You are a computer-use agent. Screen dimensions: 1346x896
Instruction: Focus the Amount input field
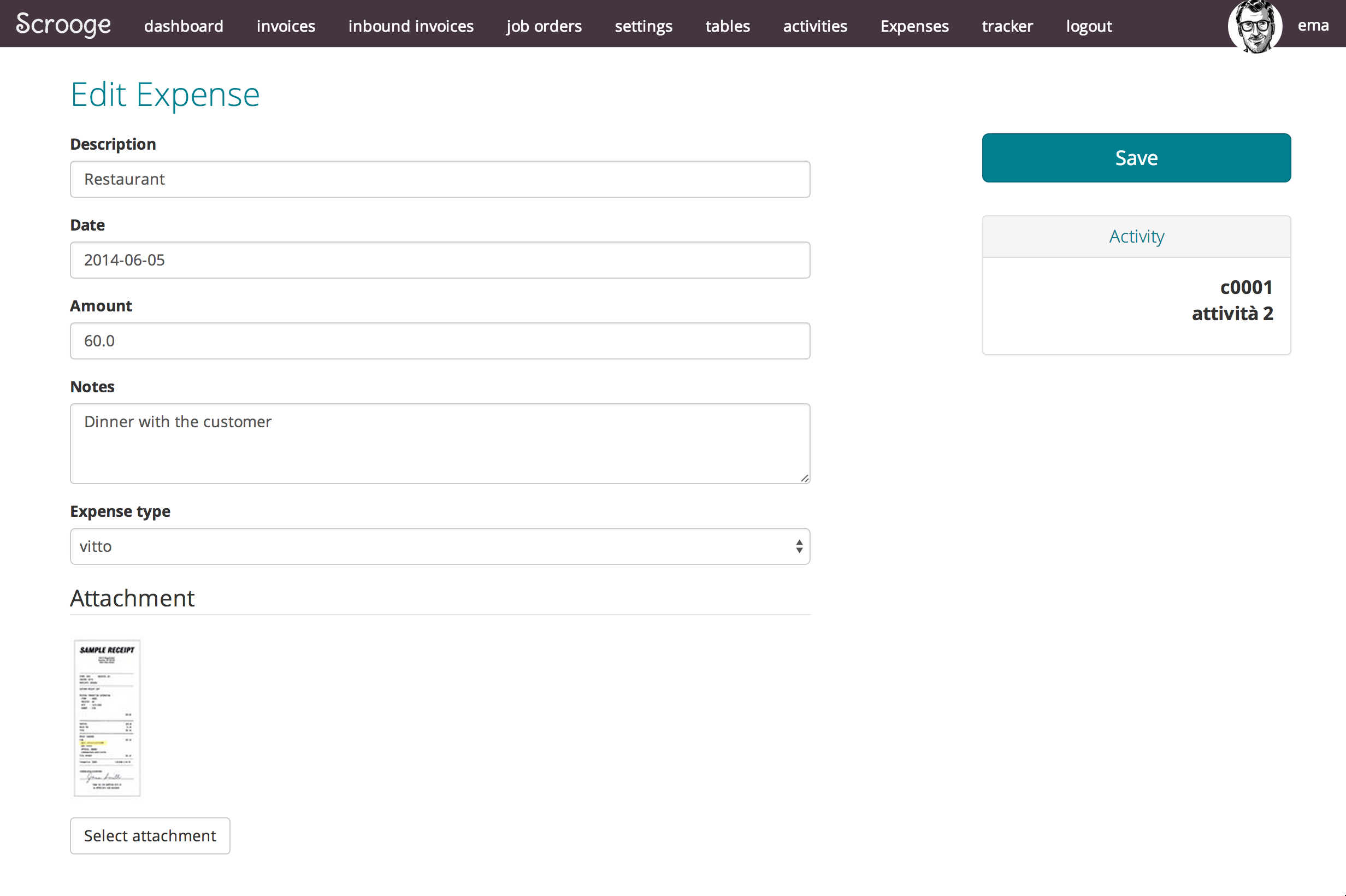[x=439, y=341]
